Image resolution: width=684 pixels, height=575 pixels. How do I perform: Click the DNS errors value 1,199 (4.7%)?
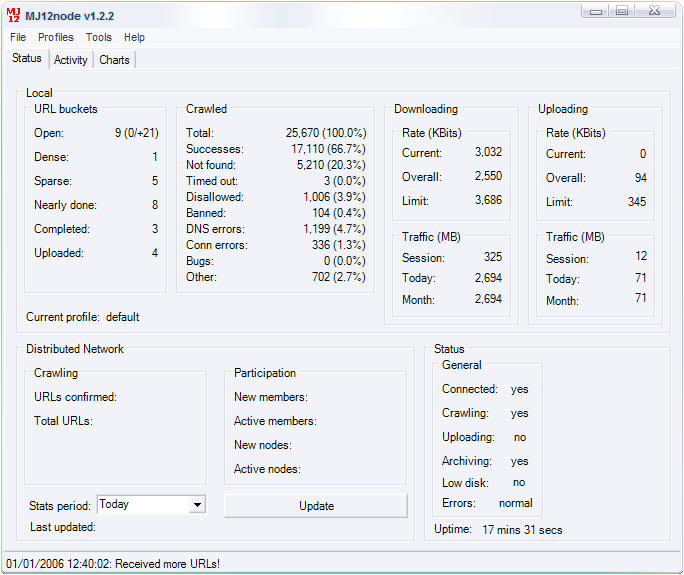click(335, 229)
